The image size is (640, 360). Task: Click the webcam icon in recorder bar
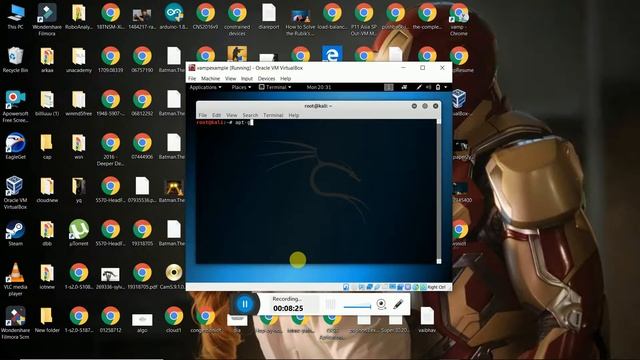381,304
